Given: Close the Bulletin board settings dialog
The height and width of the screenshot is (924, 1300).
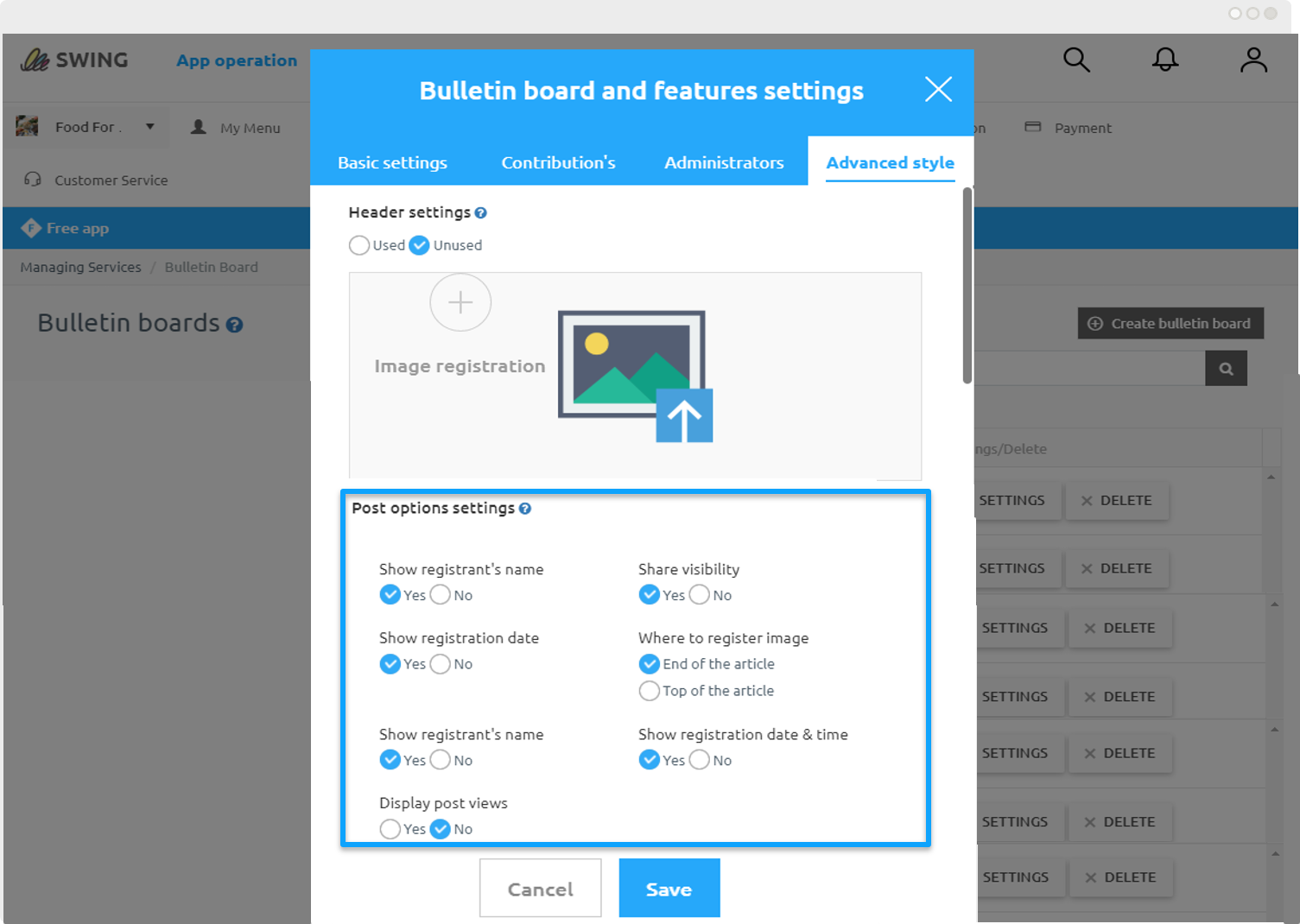Looking at the screenshot, I should click(938, 89).
